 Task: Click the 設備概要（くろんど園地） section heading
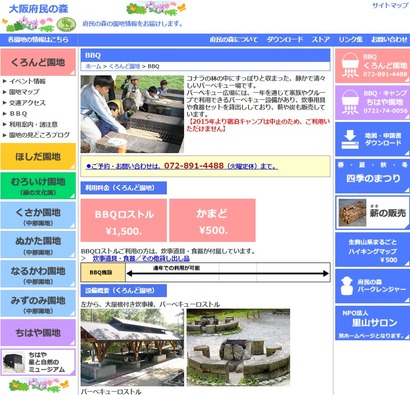coord(124,290)
